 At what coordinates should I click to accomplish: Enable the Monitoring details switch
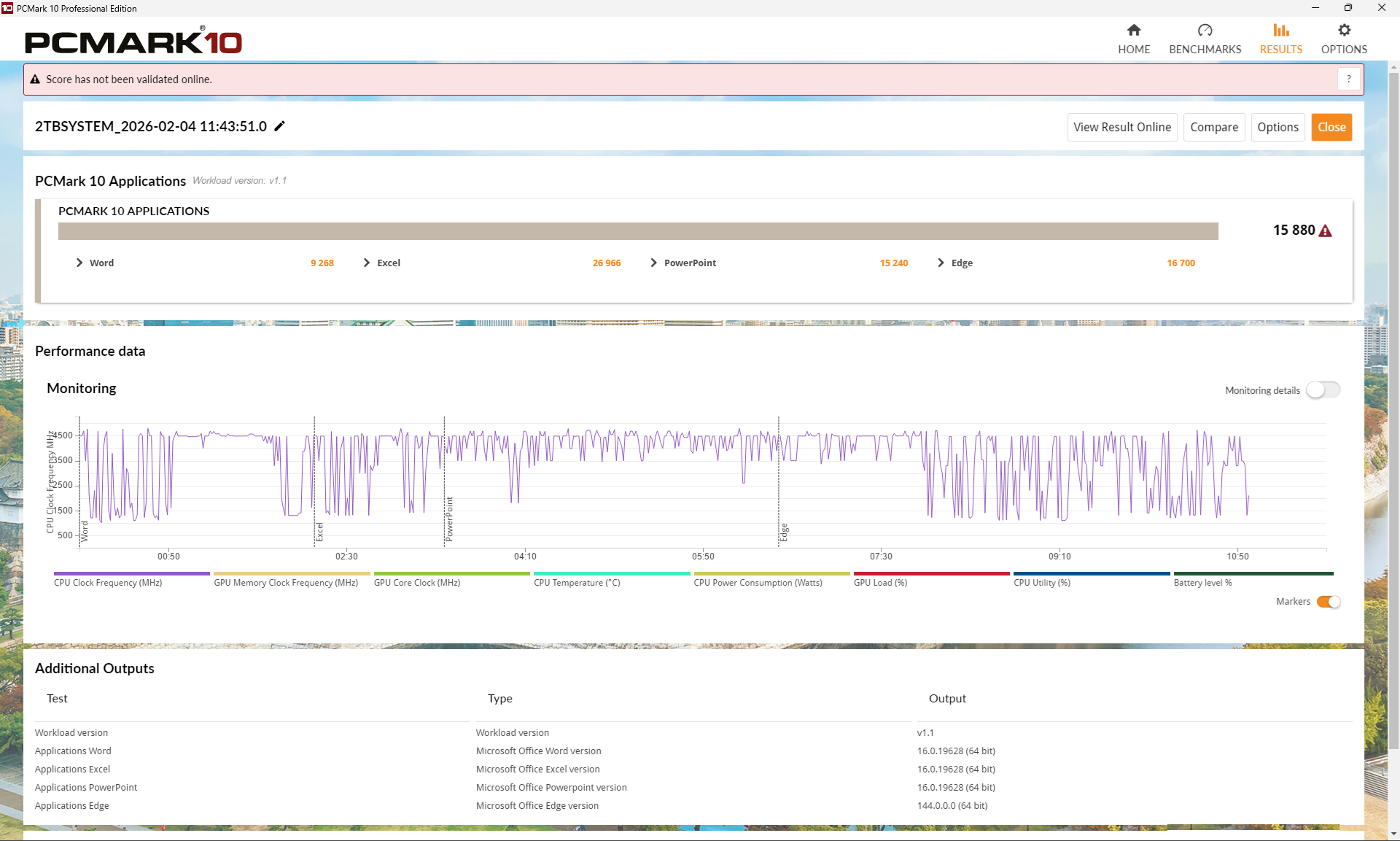(x=1323, y=390)
